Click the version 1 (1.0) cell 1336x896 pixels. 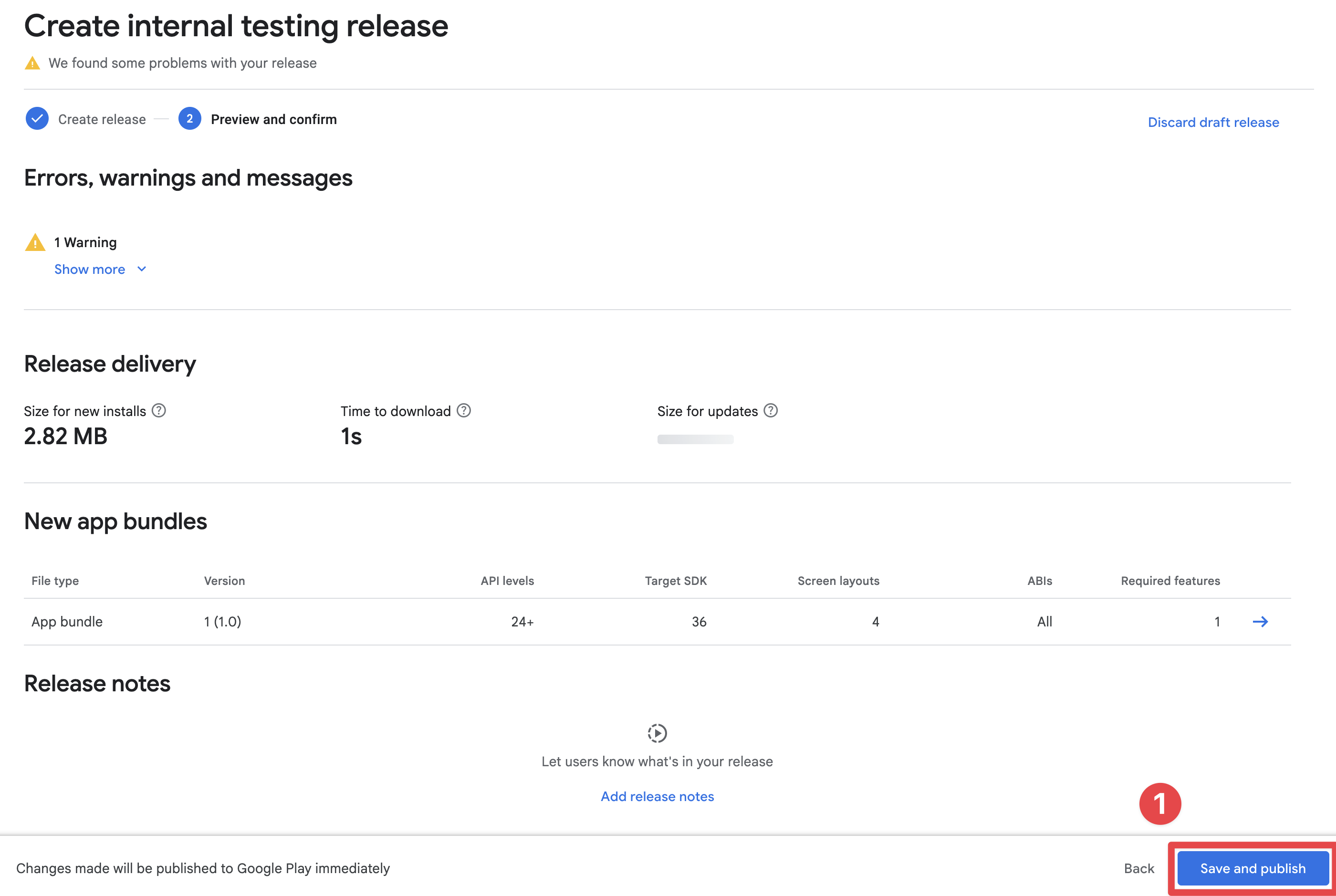[222, 622]
